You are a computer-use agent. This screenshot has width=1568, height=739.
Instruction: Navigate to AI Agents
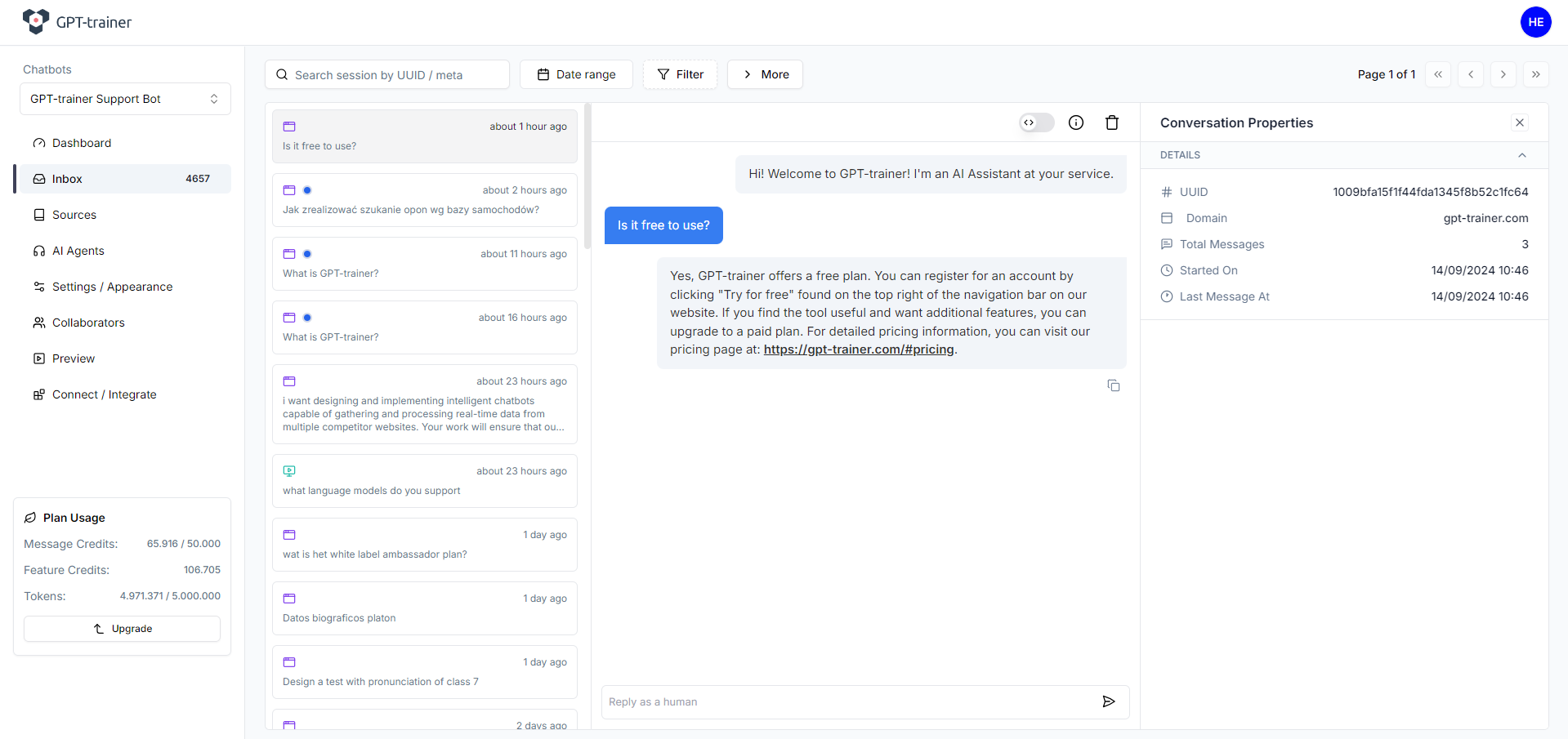[x=123, y=251]
